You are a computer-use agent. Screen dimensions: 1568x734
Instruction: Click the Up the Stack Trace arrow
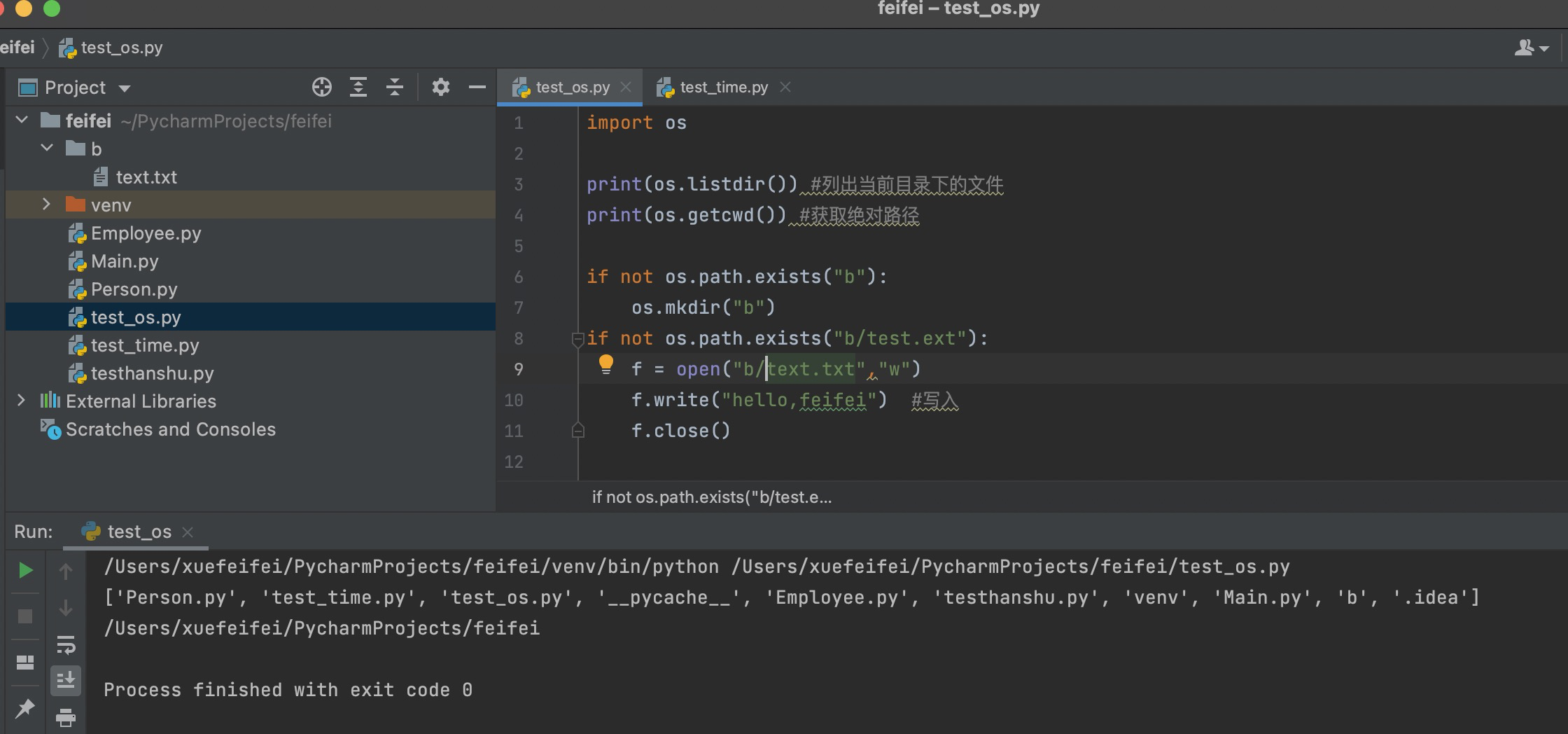pos(66,572)
